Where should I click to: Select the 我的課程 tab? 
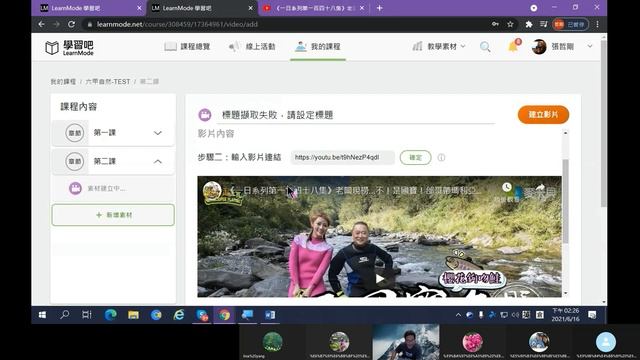click(x=318, y=47)
